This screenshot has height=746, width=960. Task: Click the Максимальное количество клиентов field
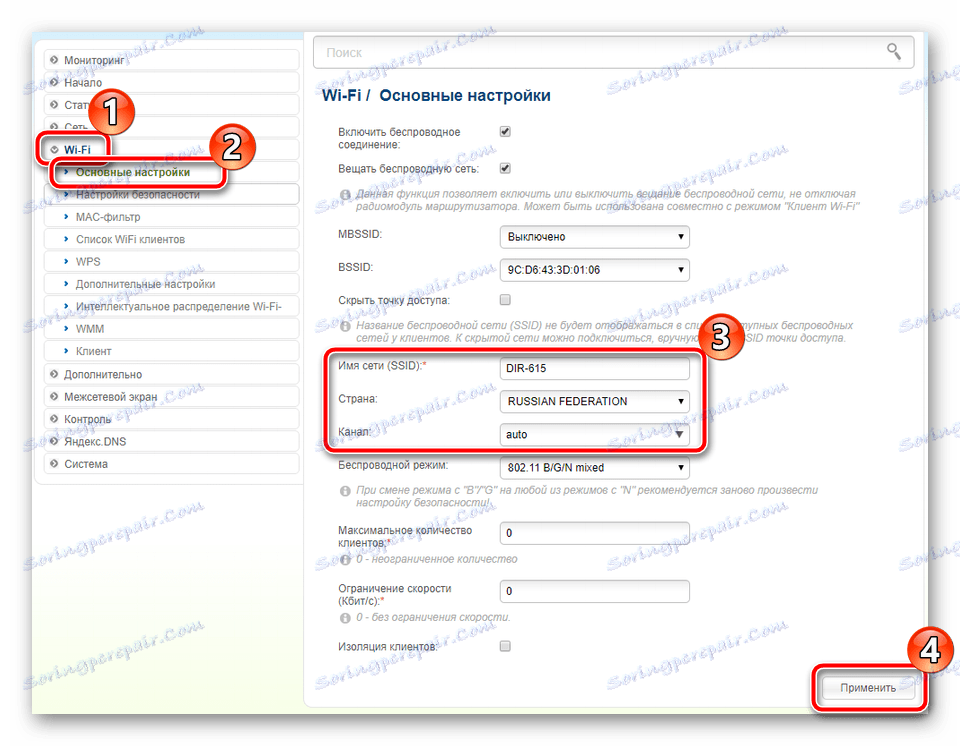point(594,533)
